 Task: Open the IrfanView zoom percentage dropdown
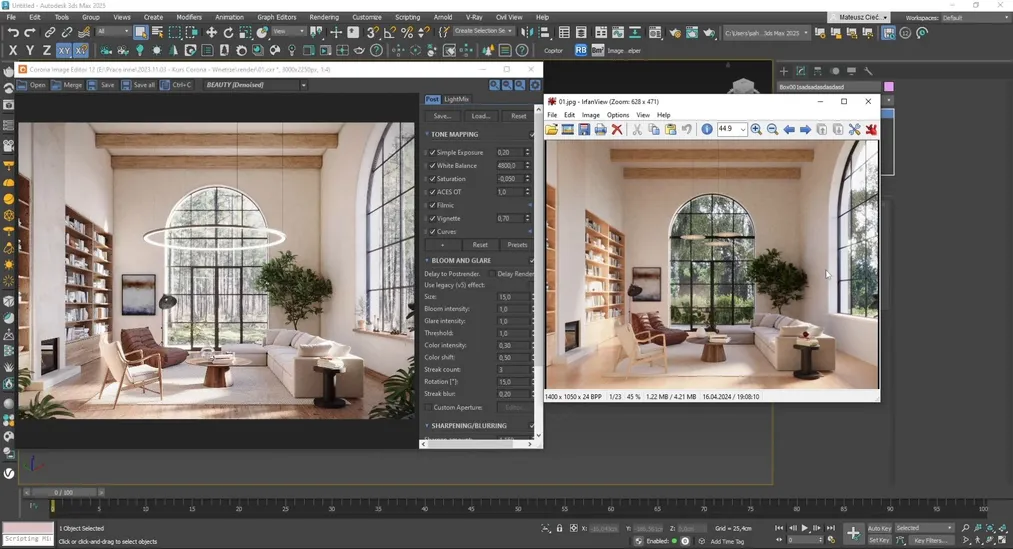(x=742, y=129)
